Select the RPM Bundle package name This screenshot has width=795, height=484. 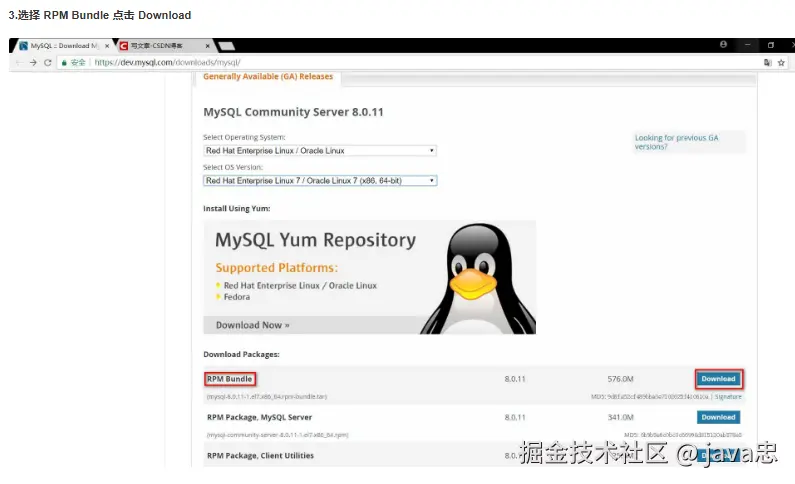[230, 379]
